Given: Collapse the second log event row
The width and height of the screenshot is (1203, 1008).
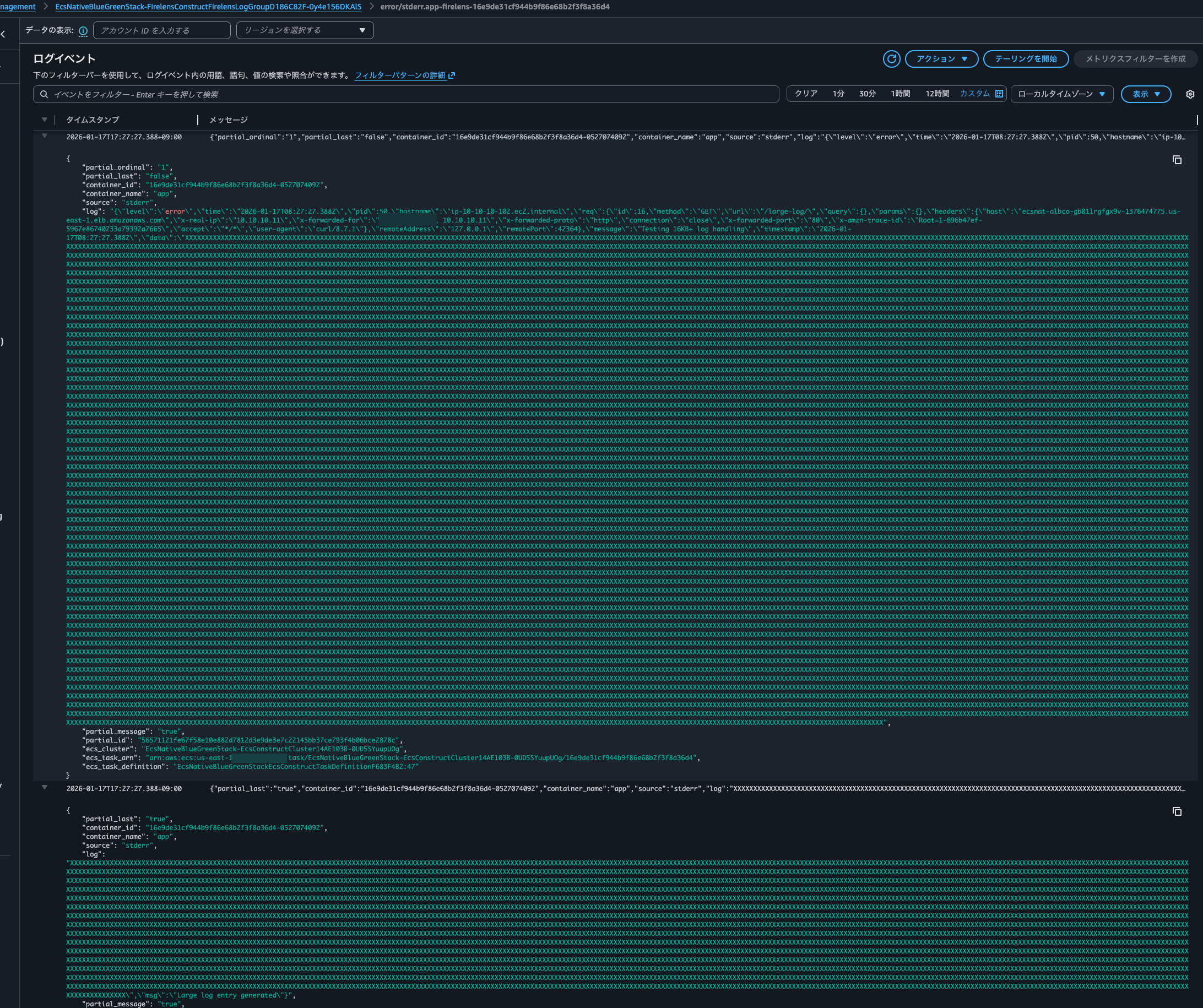Looking at the screenshot, I should [x=45, y=788].
